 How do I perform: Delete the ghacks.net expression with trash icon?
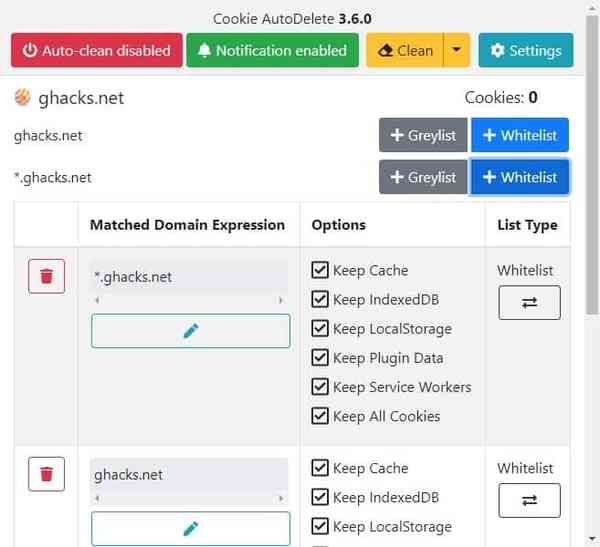[46, 474]
